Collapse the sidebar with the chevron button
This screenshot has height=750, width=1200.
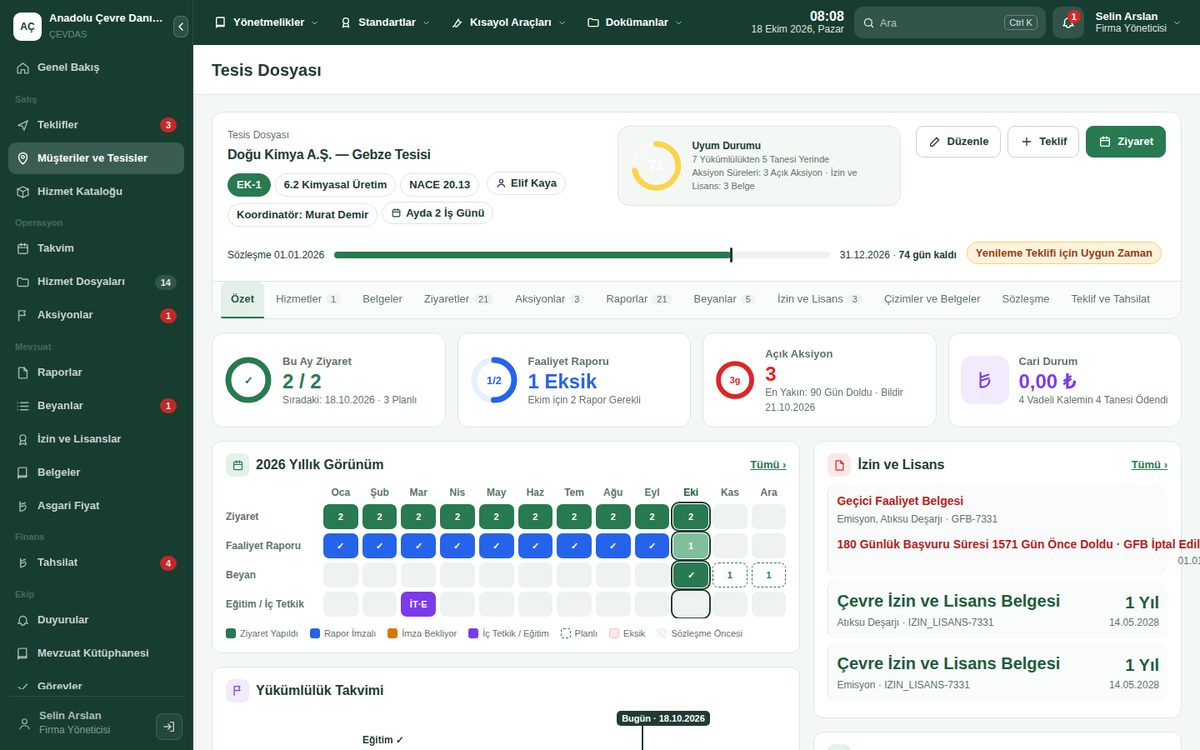(x=180, y=27)
